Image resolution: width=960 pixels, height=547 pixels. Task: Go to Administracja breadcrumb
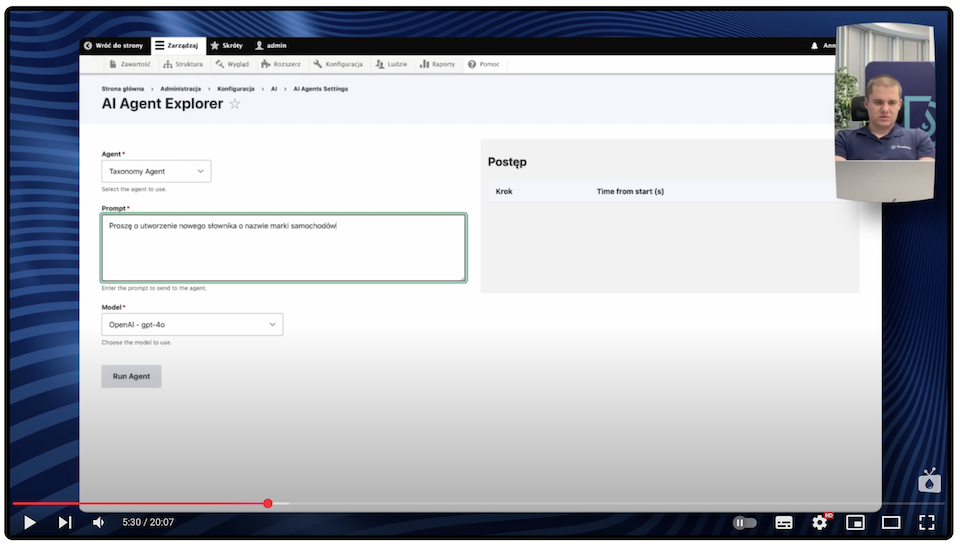[181, 89]
